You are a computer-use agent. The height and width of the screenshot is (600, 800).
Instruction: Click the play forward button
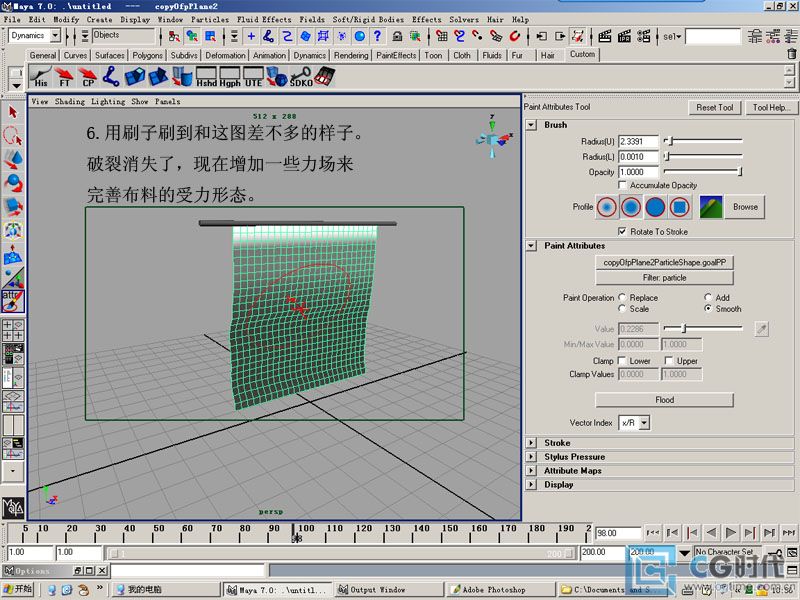click(x=731, y=533)
